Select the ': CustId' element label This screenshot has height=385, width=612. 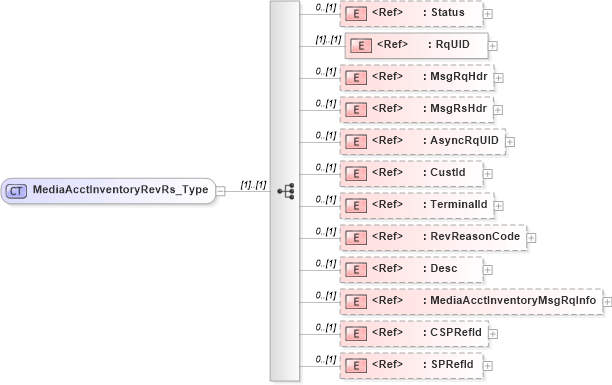pyautogui.click(x=444, y=173)
